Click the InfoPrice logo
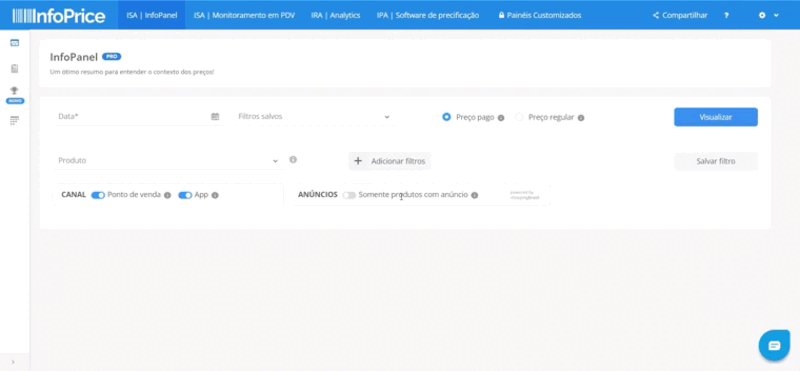The image size is (800, 371). [x=59, y=15]
